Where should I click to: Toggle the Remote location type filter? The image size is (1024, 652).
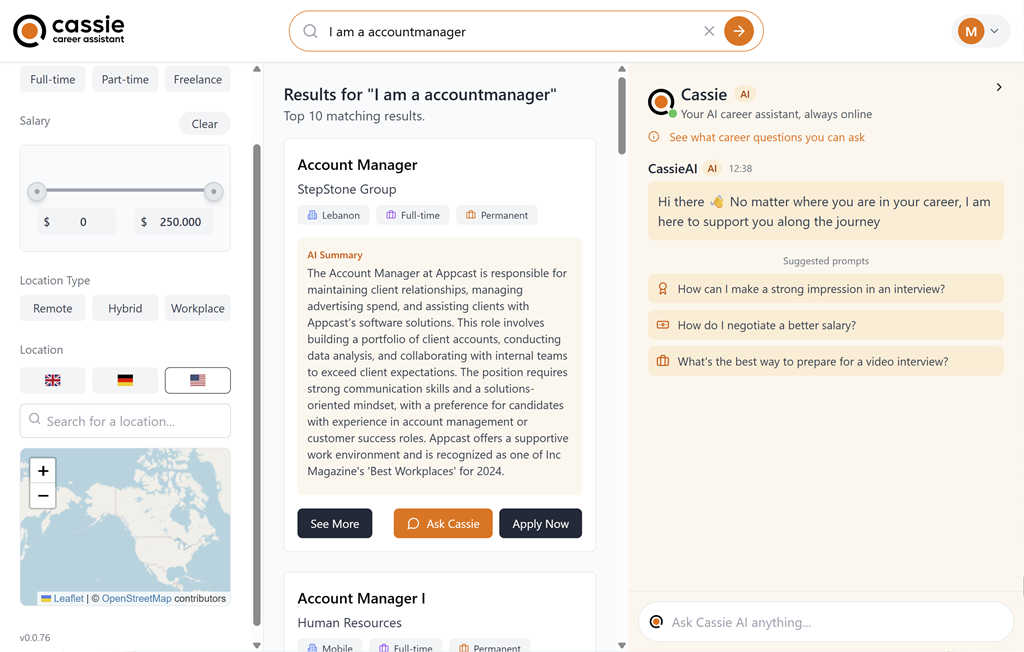click(x=52, y=308)
